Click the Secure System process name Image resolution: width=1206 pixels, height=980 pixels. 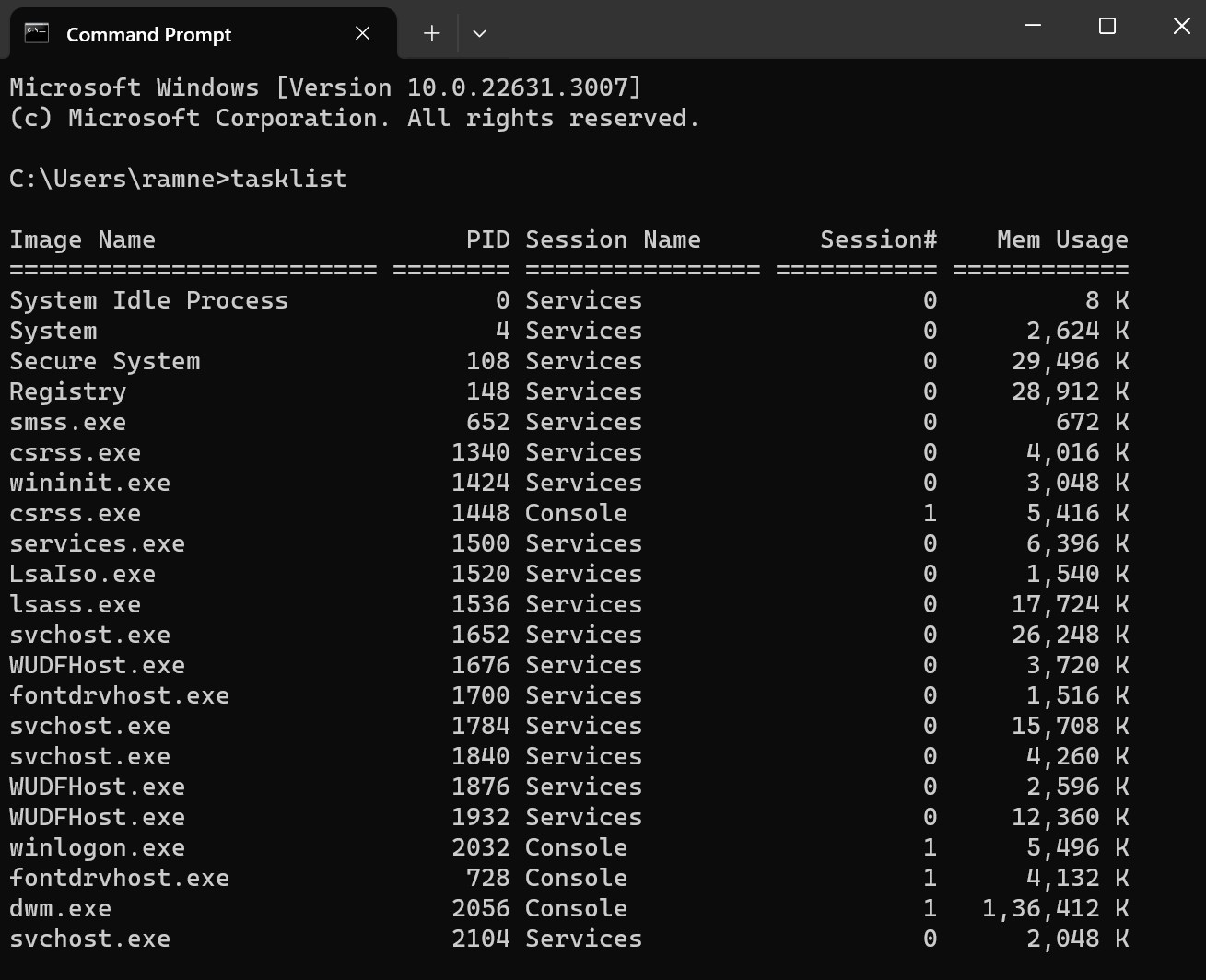(105, 361)
